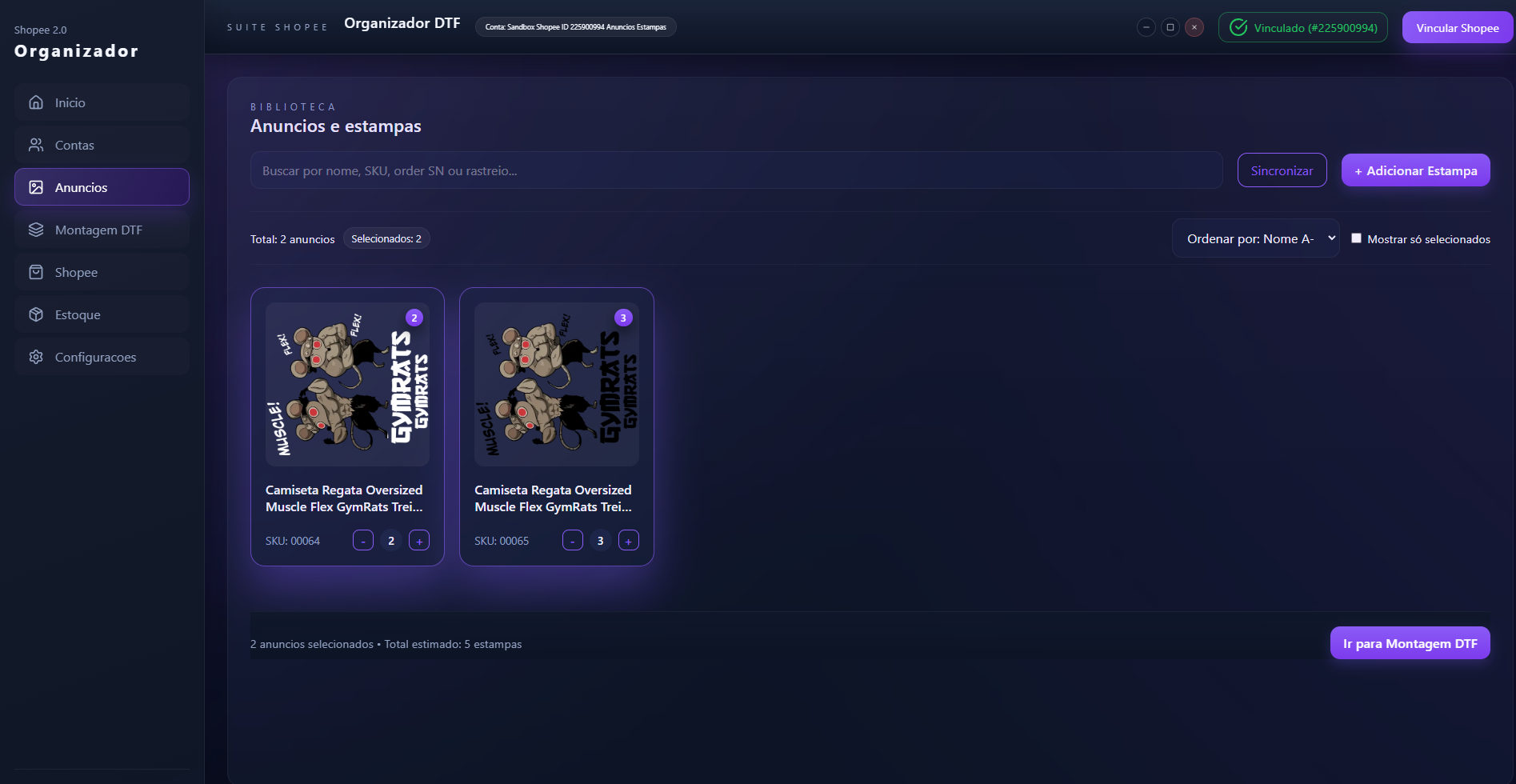Increase quantity for SKU 00064
Image resolution: width=1516 pixels, height=784 pixels.
[x=419, y=541]
